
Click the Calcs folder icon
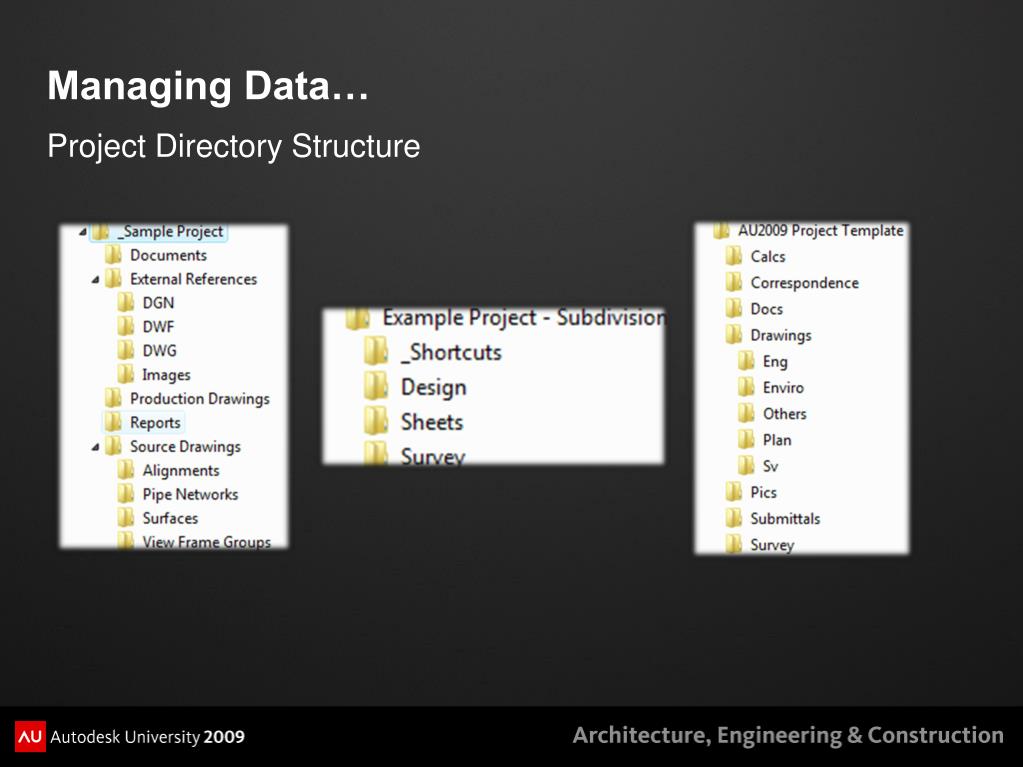tap(734, 256)
